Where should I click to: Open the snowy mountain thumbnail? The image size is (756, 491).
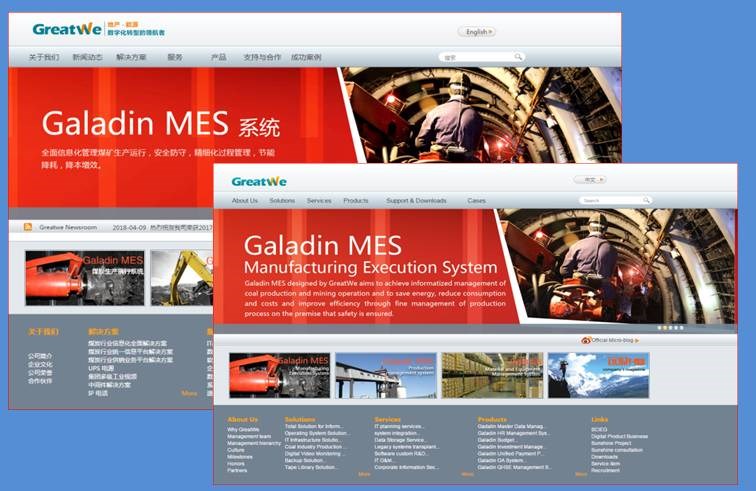pos(598,375)
